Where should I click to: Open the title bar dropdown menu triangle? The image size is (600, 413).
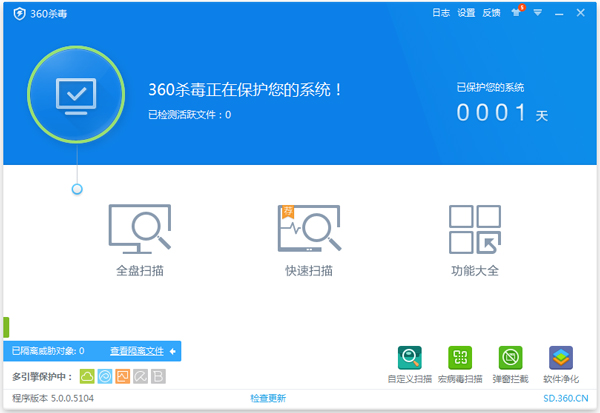tap(538, 14)
